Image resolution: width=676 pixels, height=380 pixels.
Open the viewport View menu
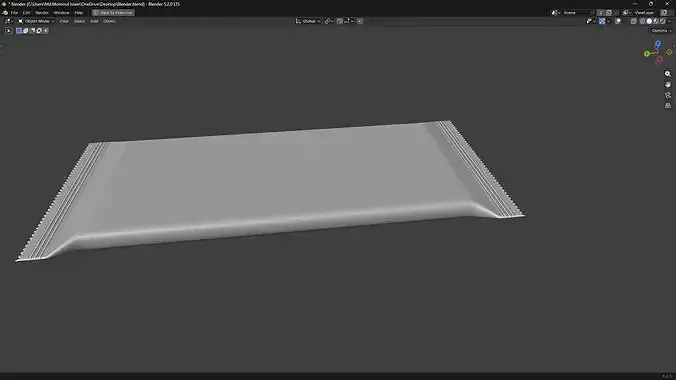[x=64, y=21]
